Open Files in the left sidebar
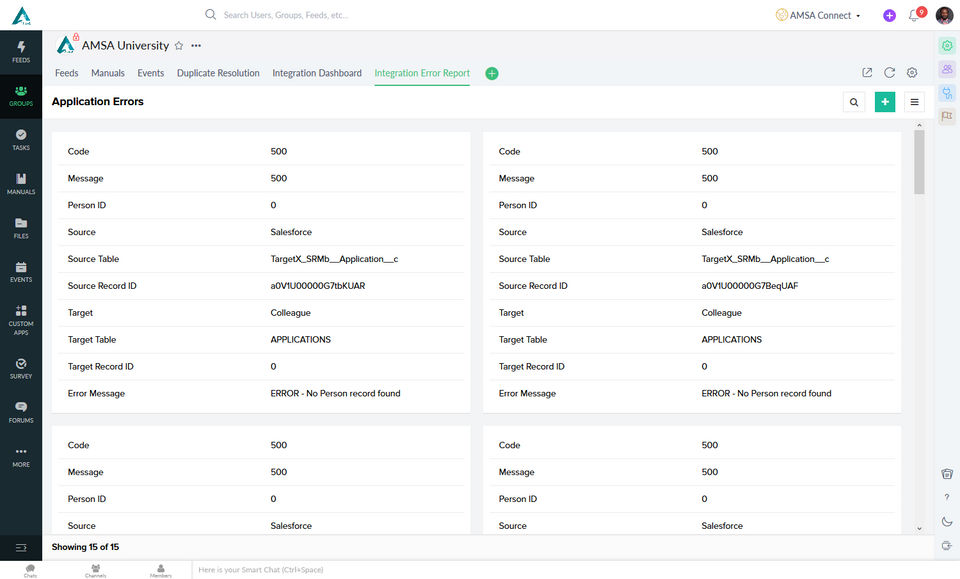Image resolution: width=960 pixels, height=579 pixels. tap(21, 228)
